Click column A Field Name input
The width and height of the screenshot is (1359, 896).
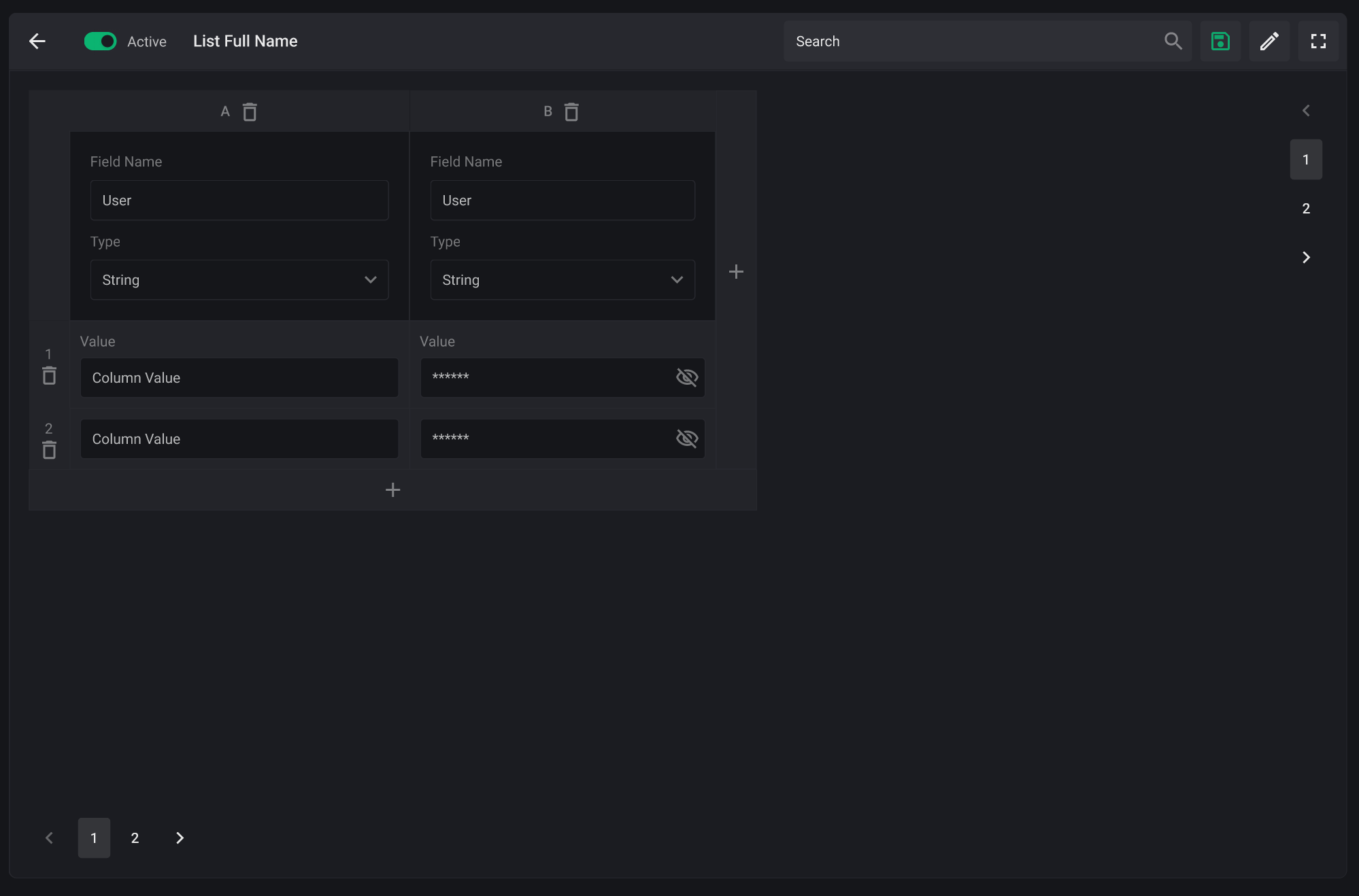239,201
